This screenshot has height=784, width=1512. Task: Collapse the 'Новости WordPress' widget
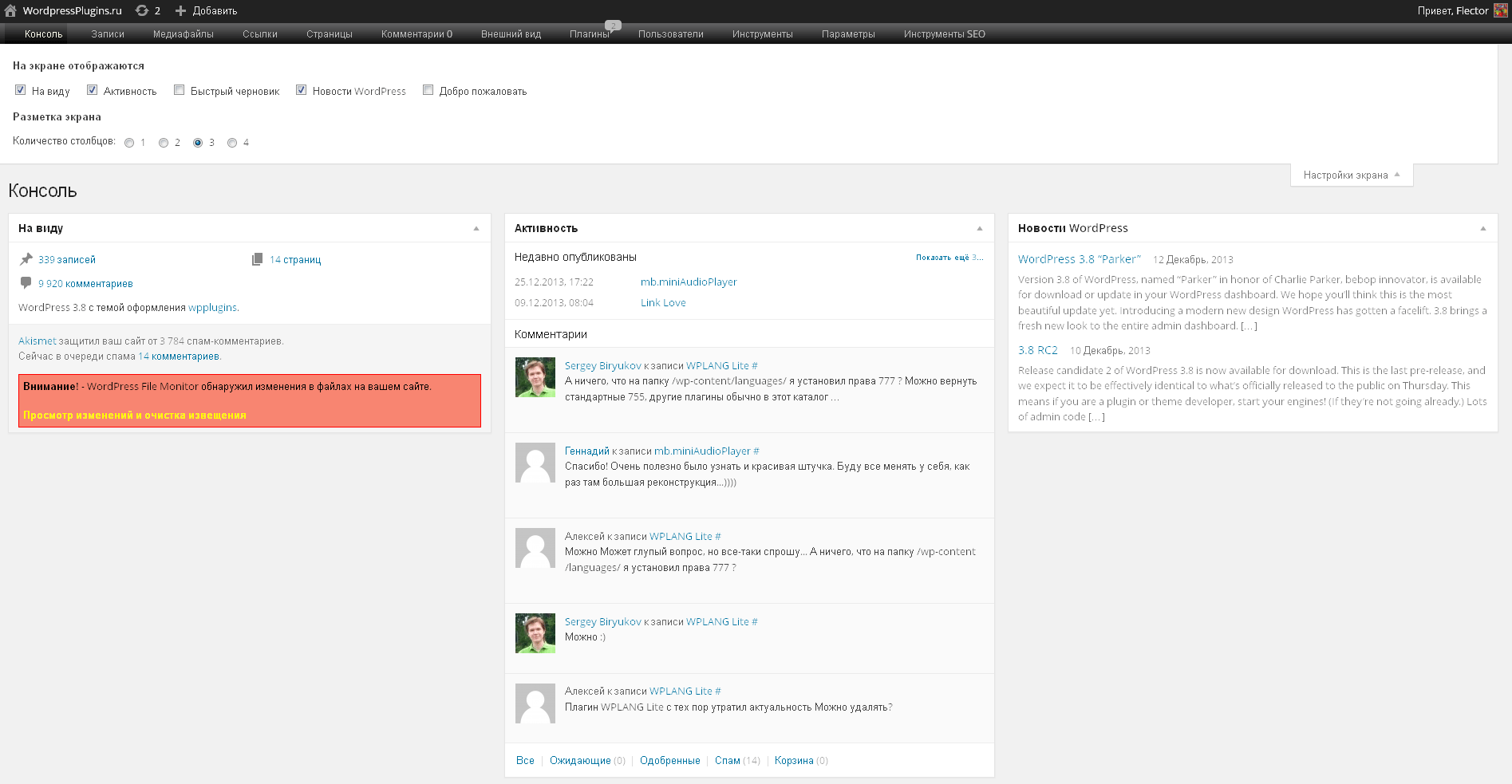[1483, 228]
